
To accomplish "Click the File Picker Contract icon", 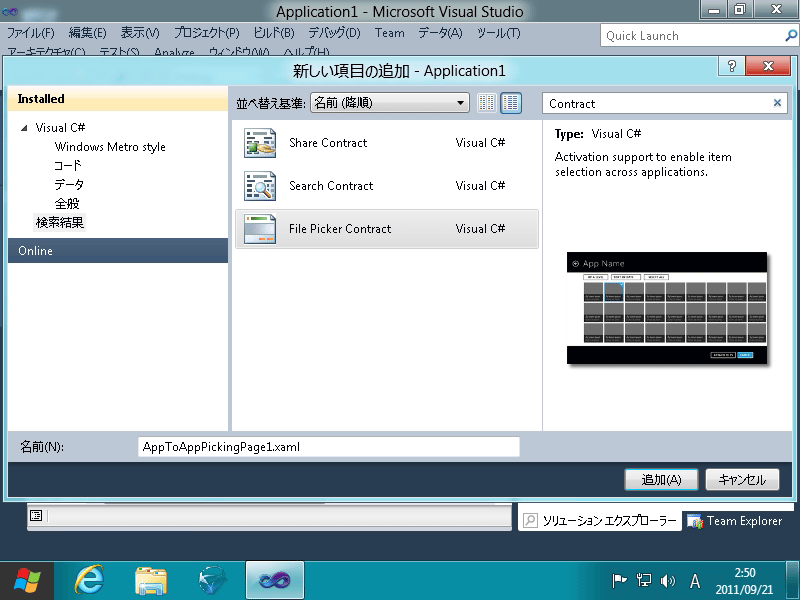I will coord(260,229).
